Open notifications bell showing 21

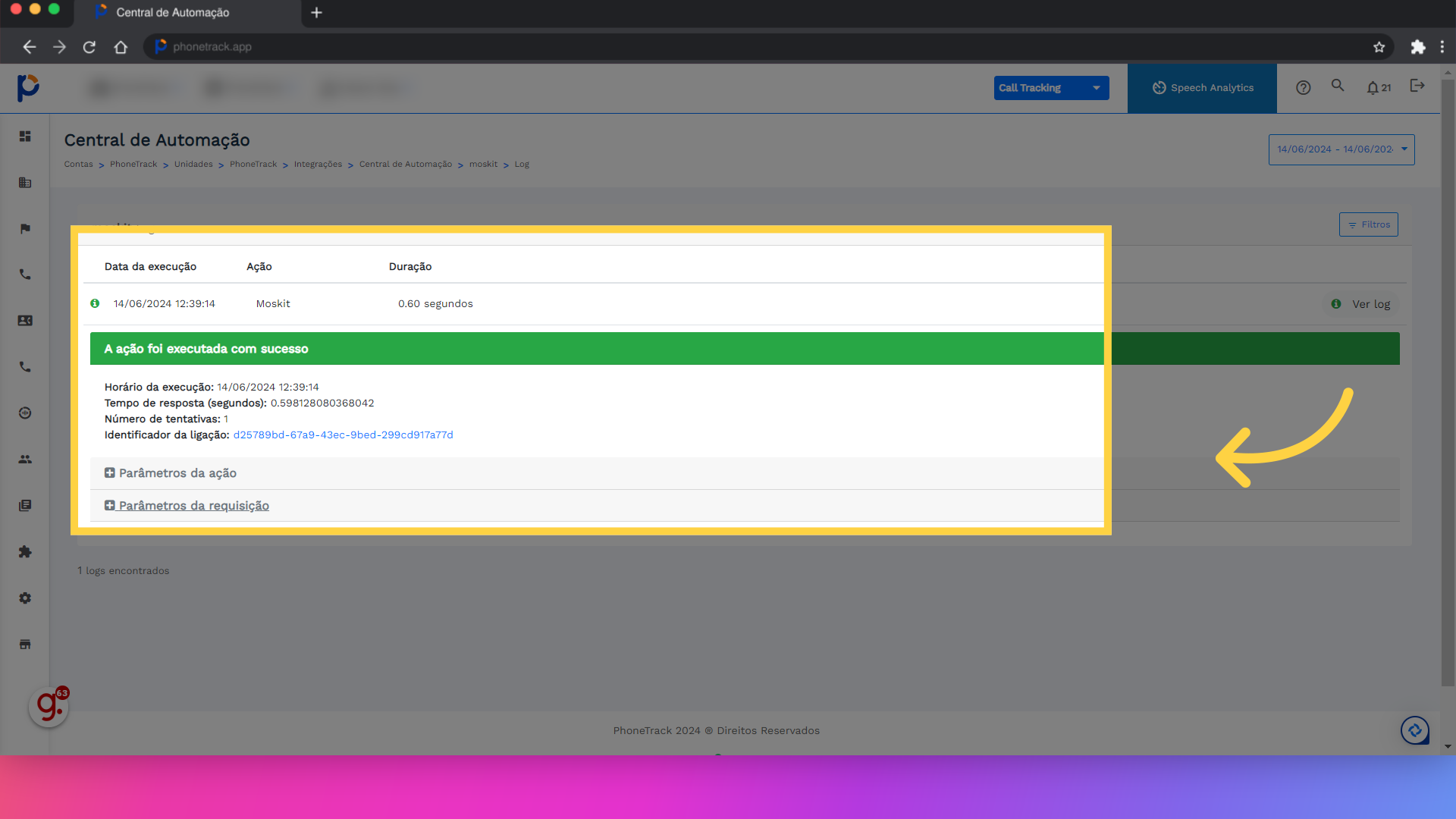1379,88
